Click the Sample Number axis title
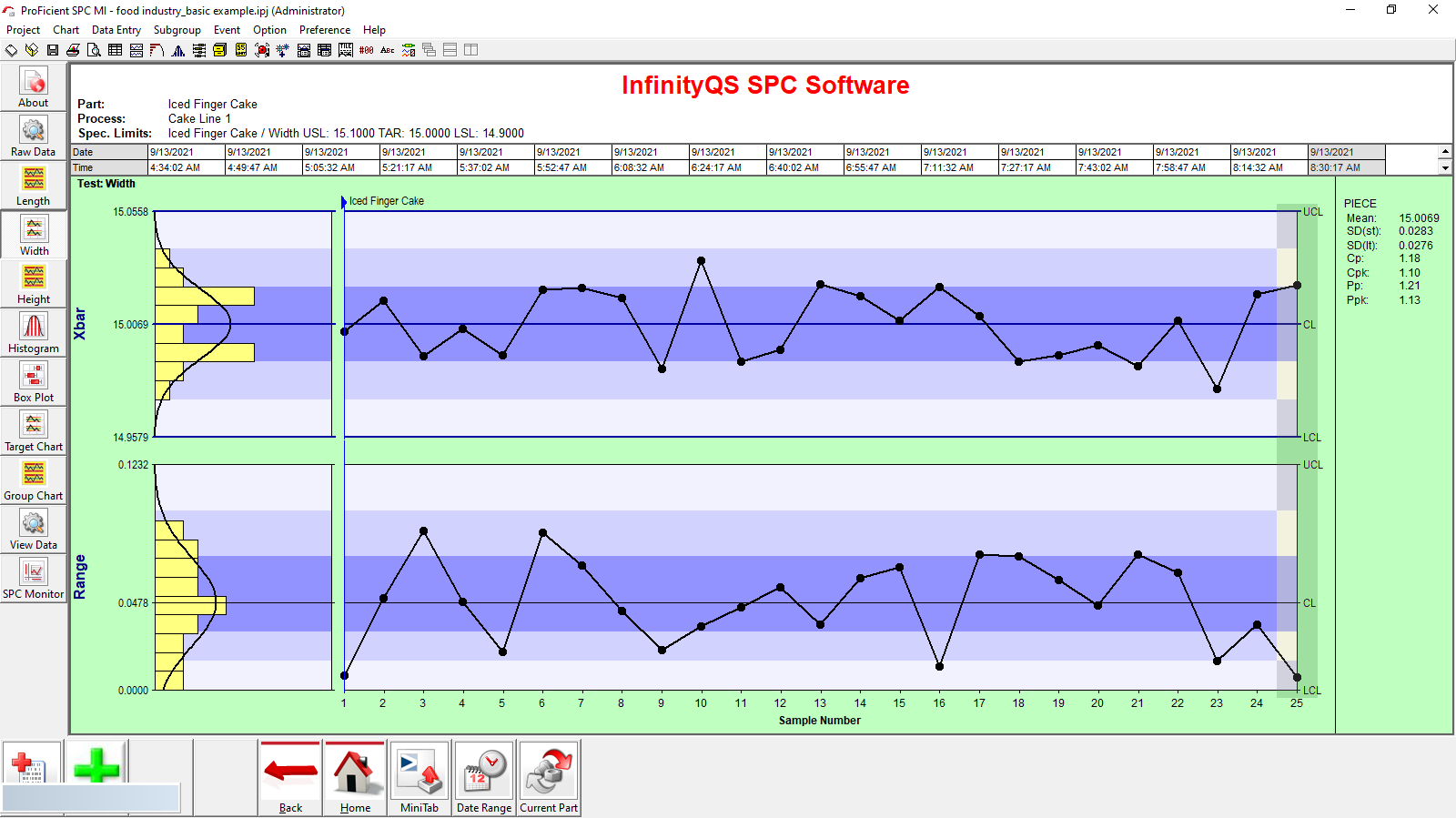1456x818 pixels. pos(819,721)
